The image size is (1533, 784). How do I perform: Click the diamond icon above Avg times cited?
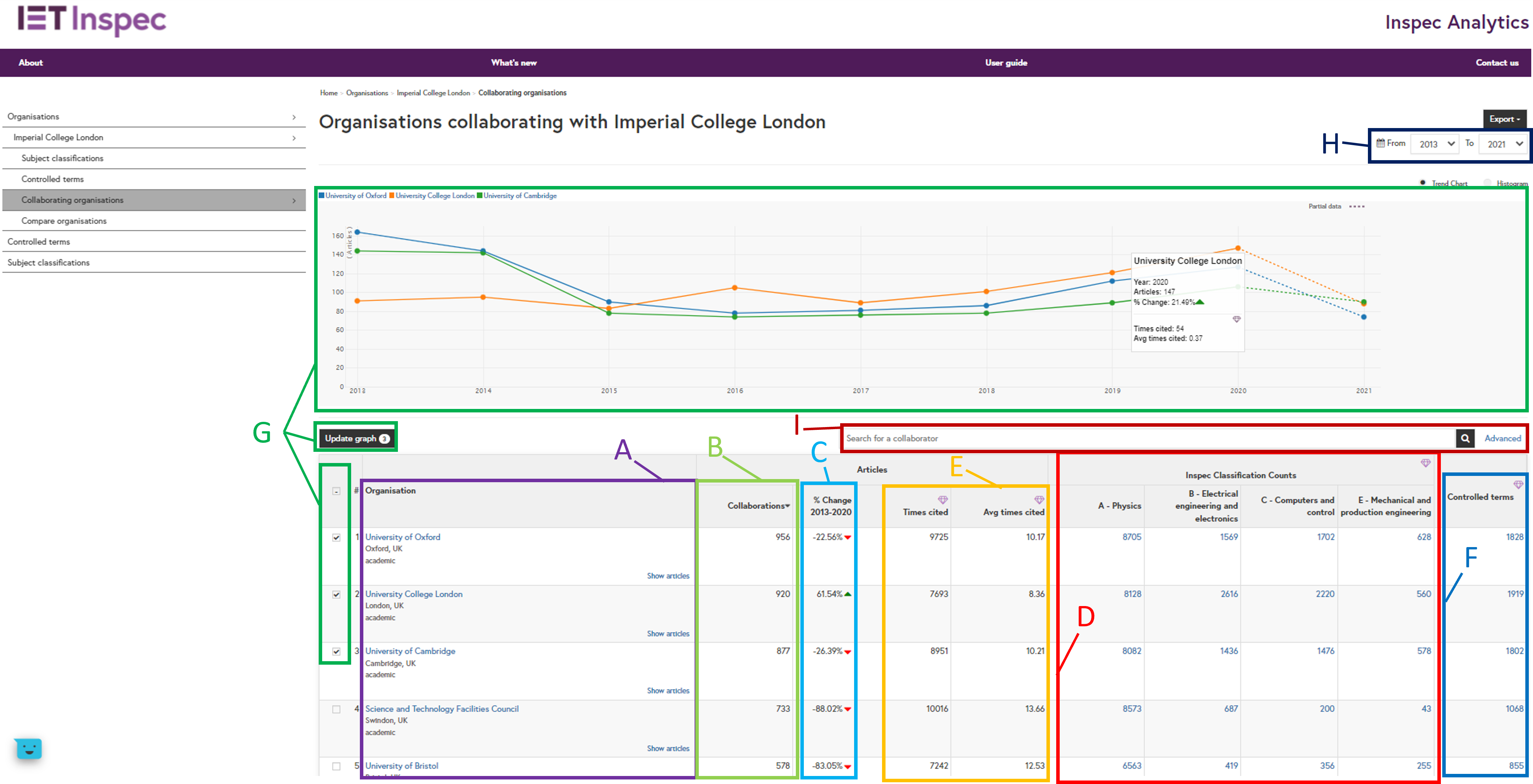click(x=1039, y=500)
